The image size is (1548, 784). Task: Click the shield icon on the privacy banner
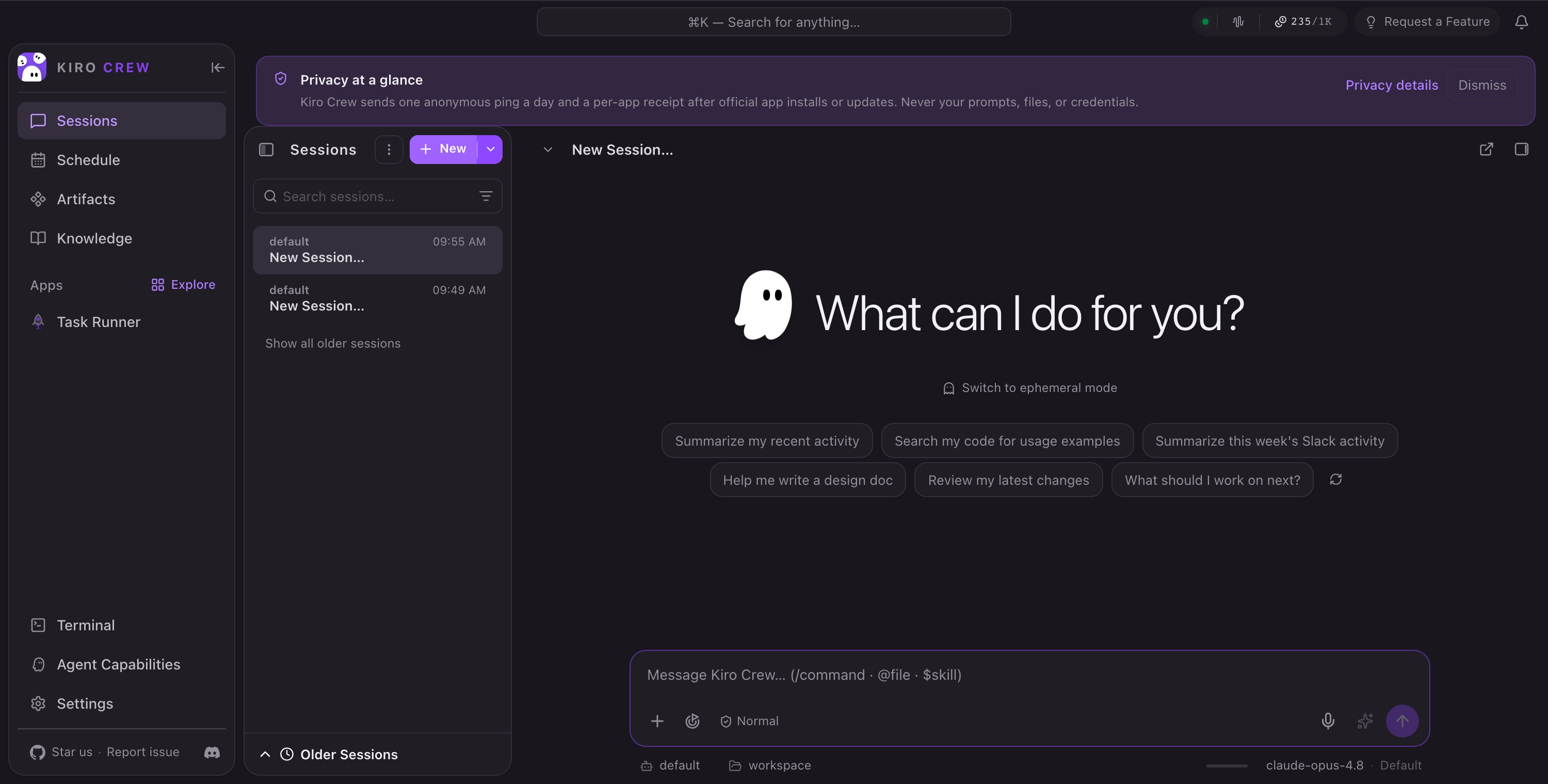coord(281,79)
